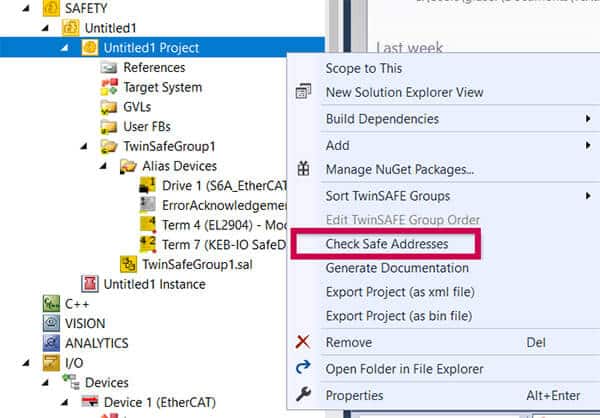Image resolution: width=600 pixels, height=418 pixels.
Task: Collapse the Untitled1 node arrow
Action: 45,28
